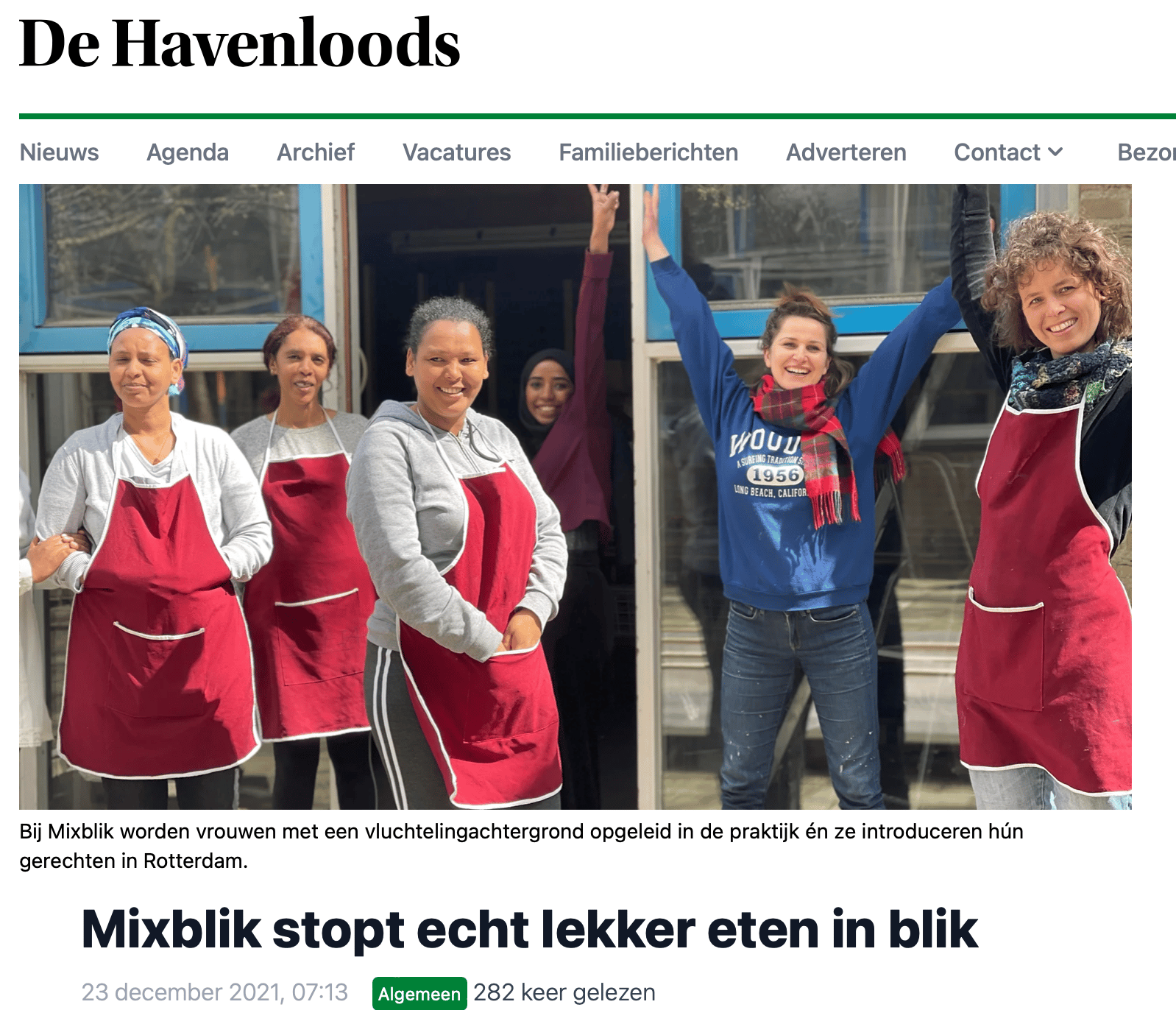
Task: Select Vacatures in the navigation bar
Action: coord(457,152)
